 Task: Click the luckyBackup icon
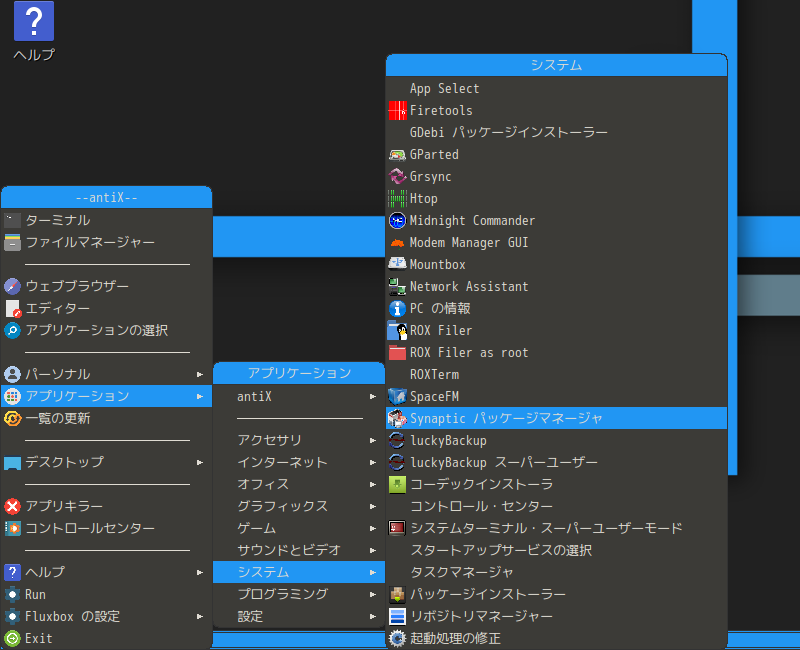tap(397, 440)
